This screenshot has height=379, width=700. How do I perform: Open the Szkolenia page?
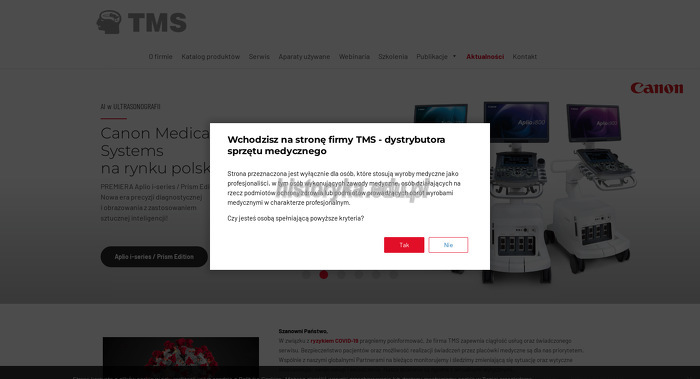pyautogui.click(x=393, y=57)
